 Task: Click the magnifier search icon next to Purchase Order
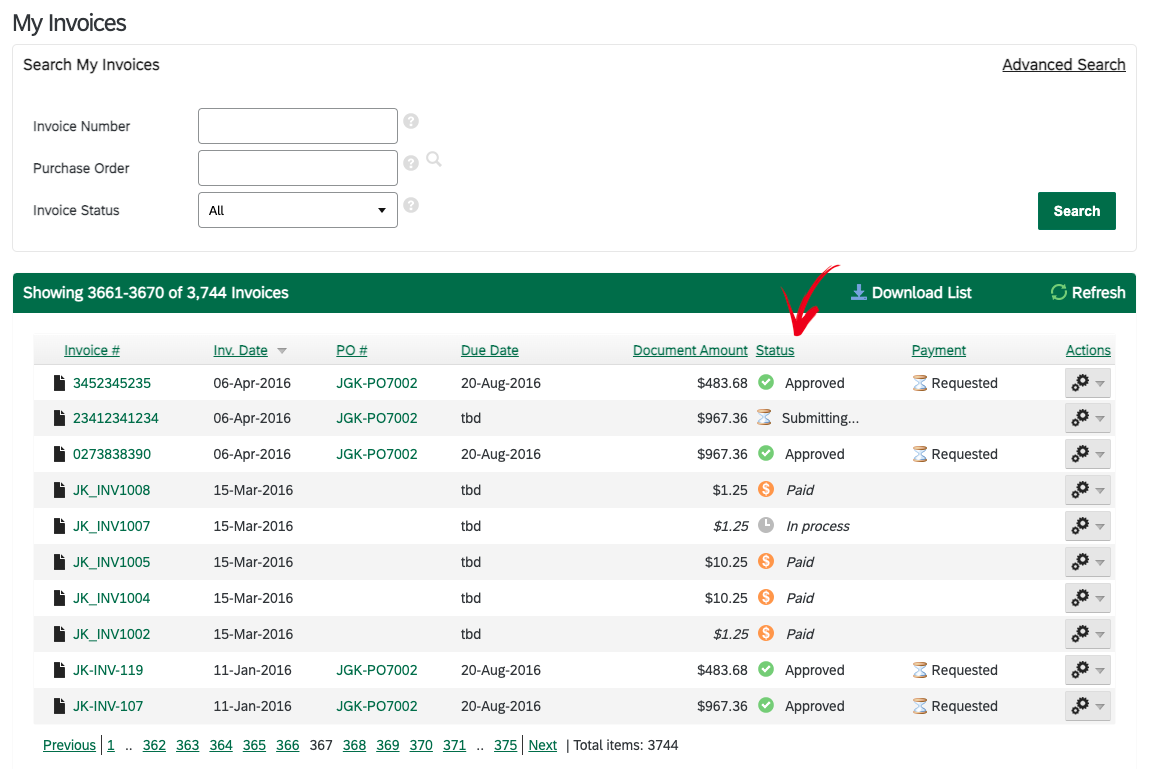(x=434, y=160)
